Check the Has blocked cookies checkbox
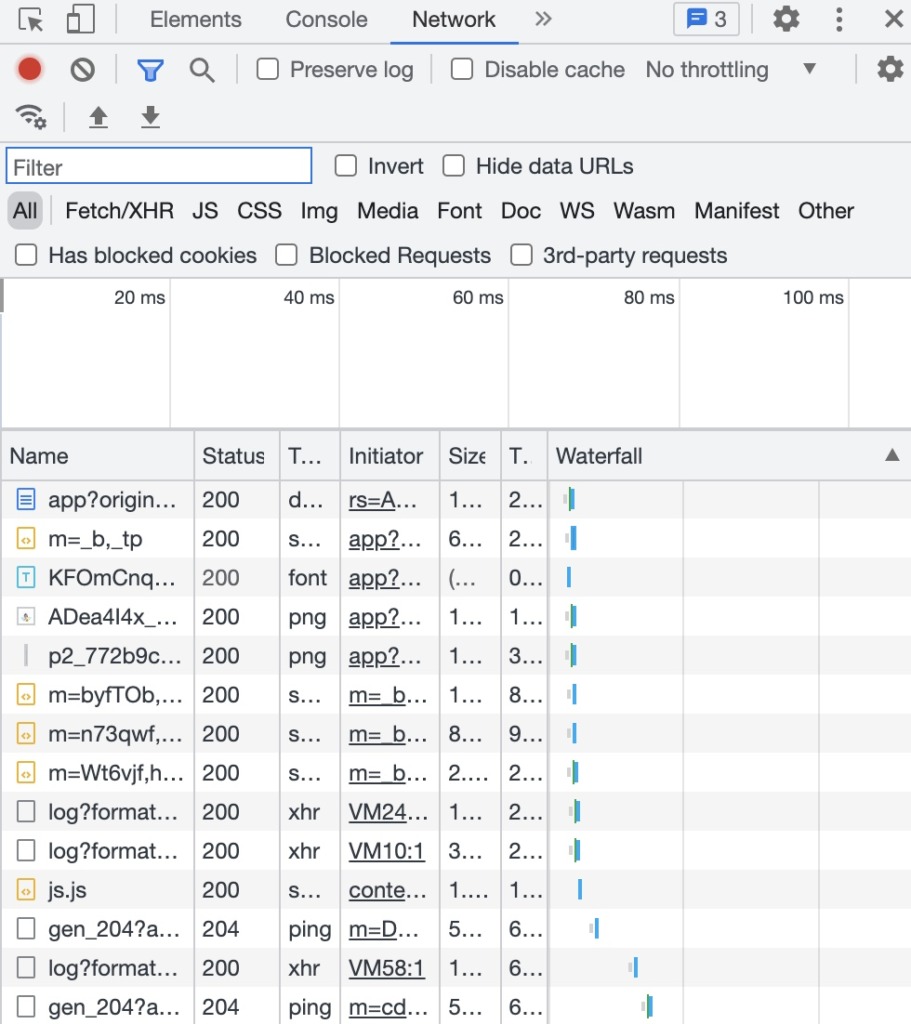This screenshot has width=911, height=1024. coord(26,255)
